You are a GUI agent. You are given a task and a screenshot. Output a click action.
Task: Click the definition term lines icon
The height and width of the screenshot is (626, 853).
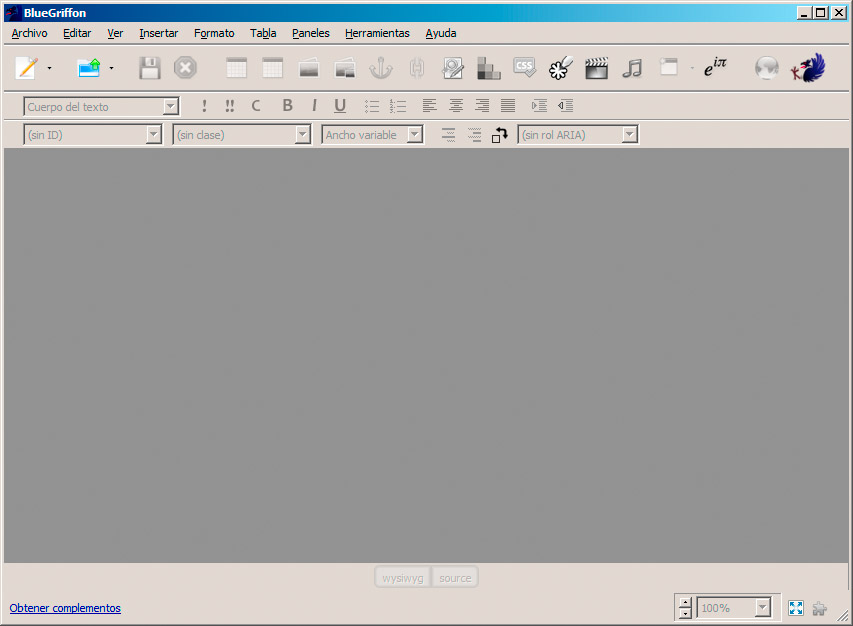[x=448, y=135]
